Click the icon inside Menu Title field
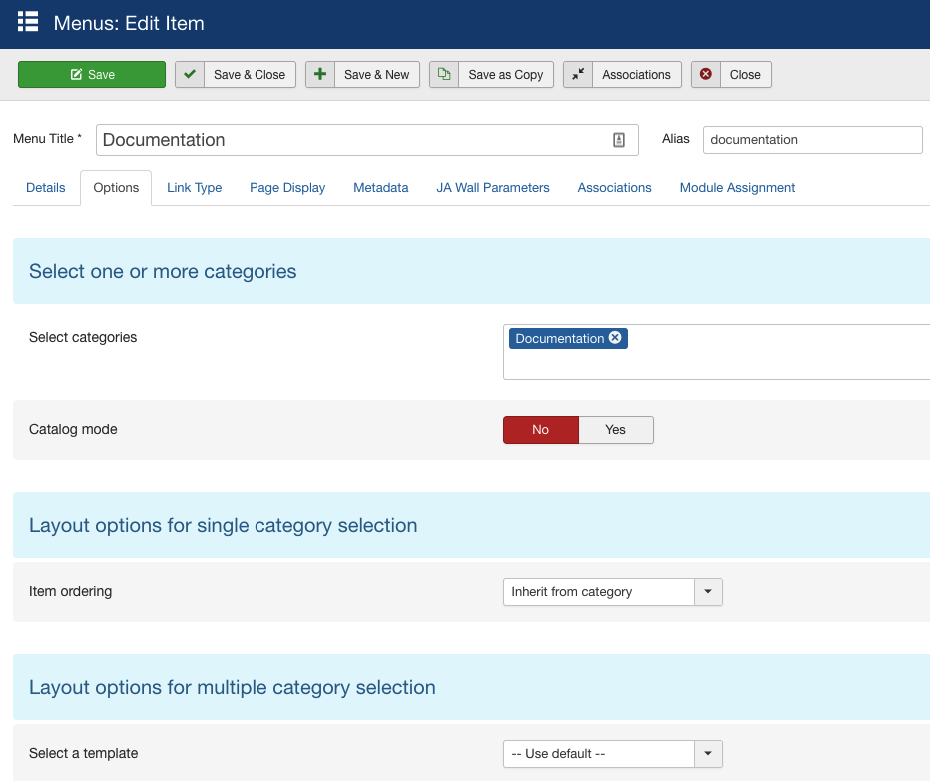Viewport: 930px width, 781px height. click(619, 140)
